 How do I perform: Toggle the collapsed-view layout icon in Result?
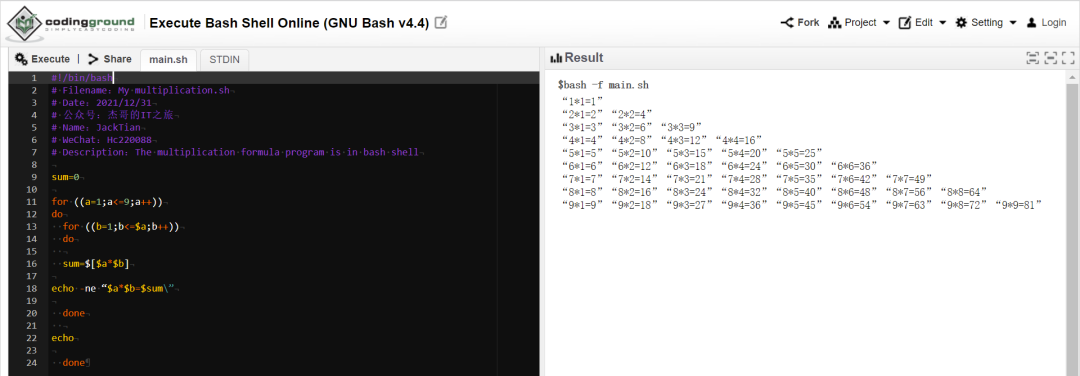pos(1050,58)
